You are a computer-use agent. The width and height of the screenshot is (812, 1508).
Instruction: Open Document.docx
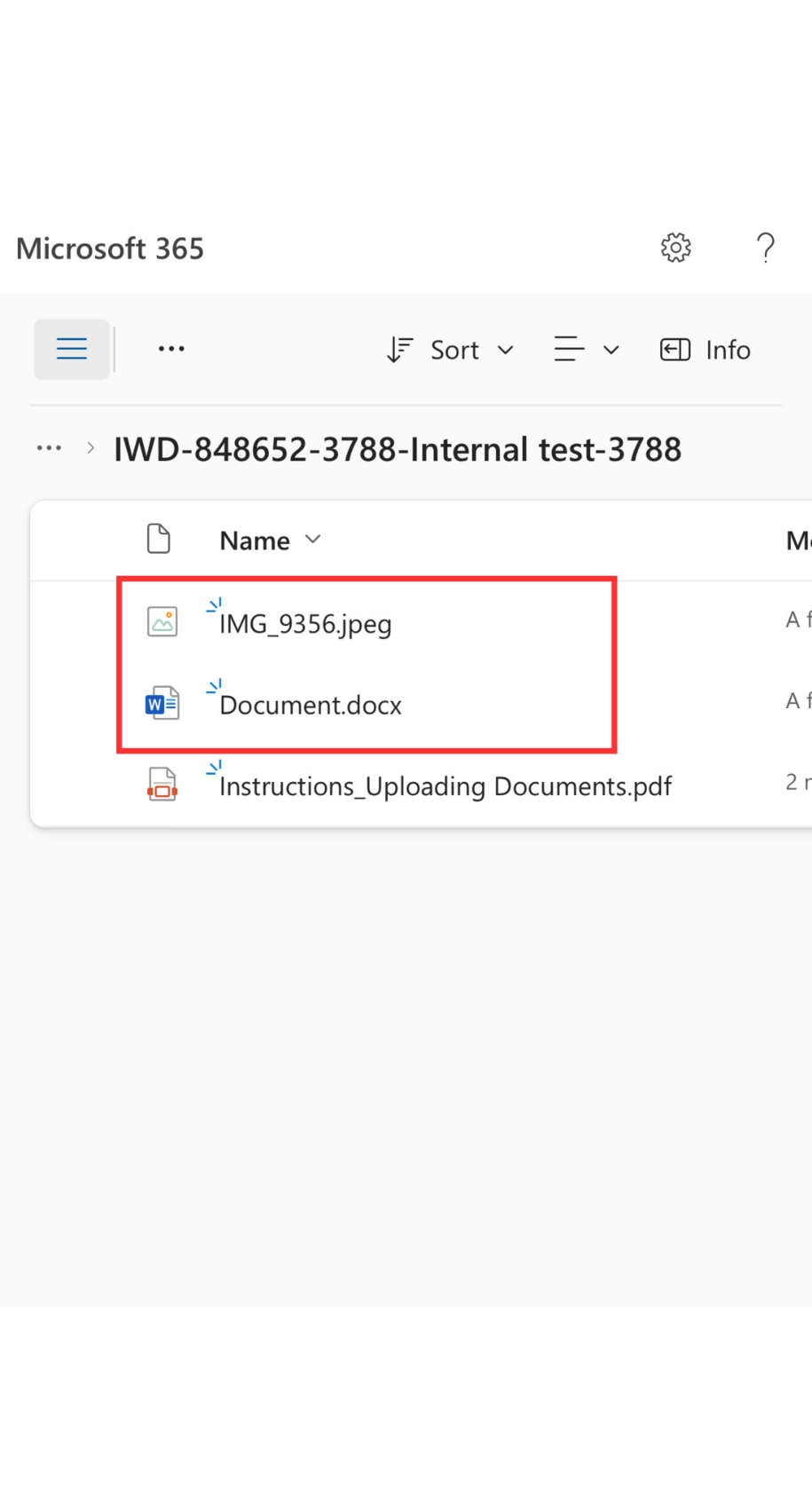tap(311, 705)
